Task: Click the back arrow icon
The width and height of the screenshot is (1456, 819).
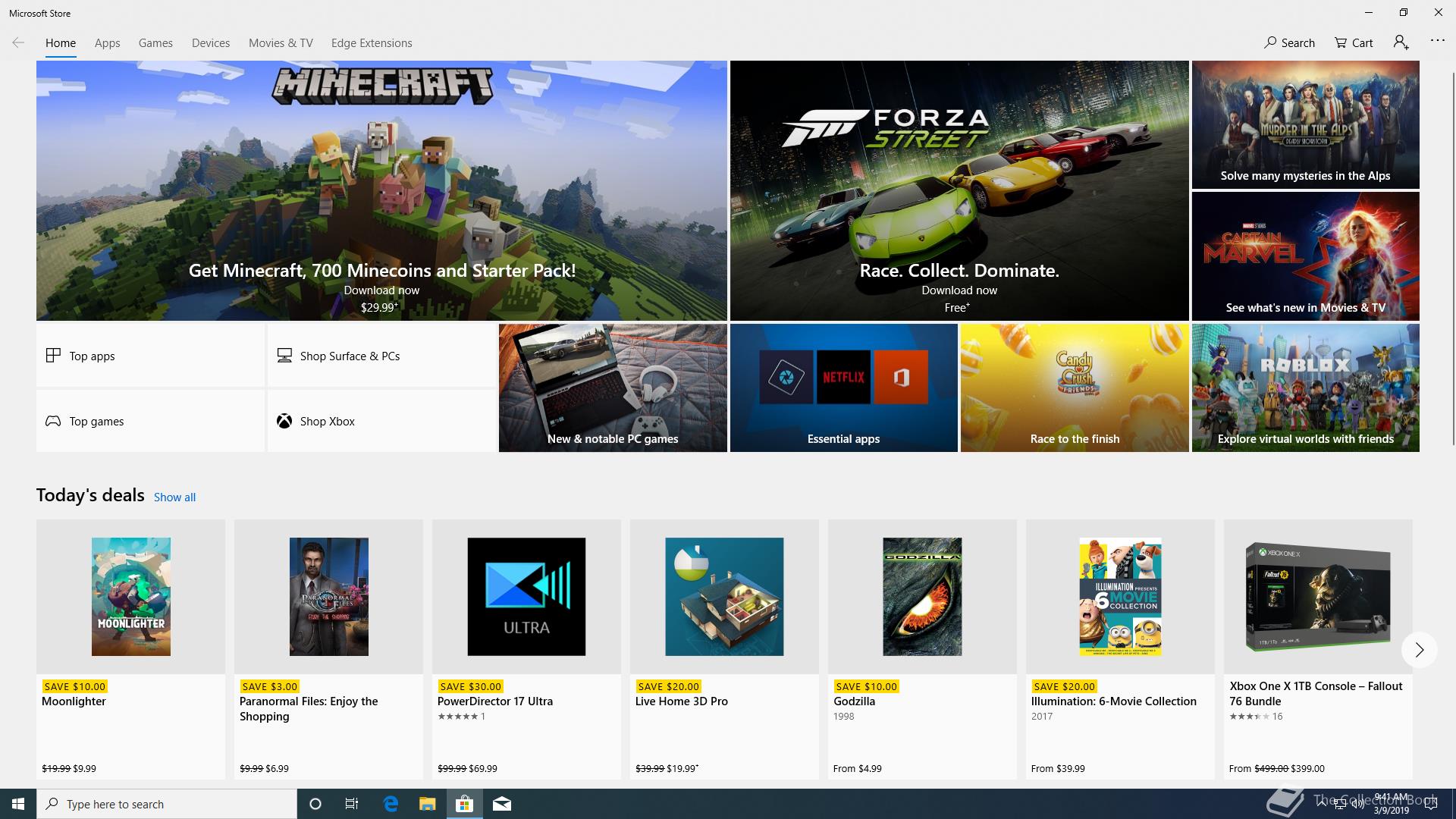Action: (18, 42)
